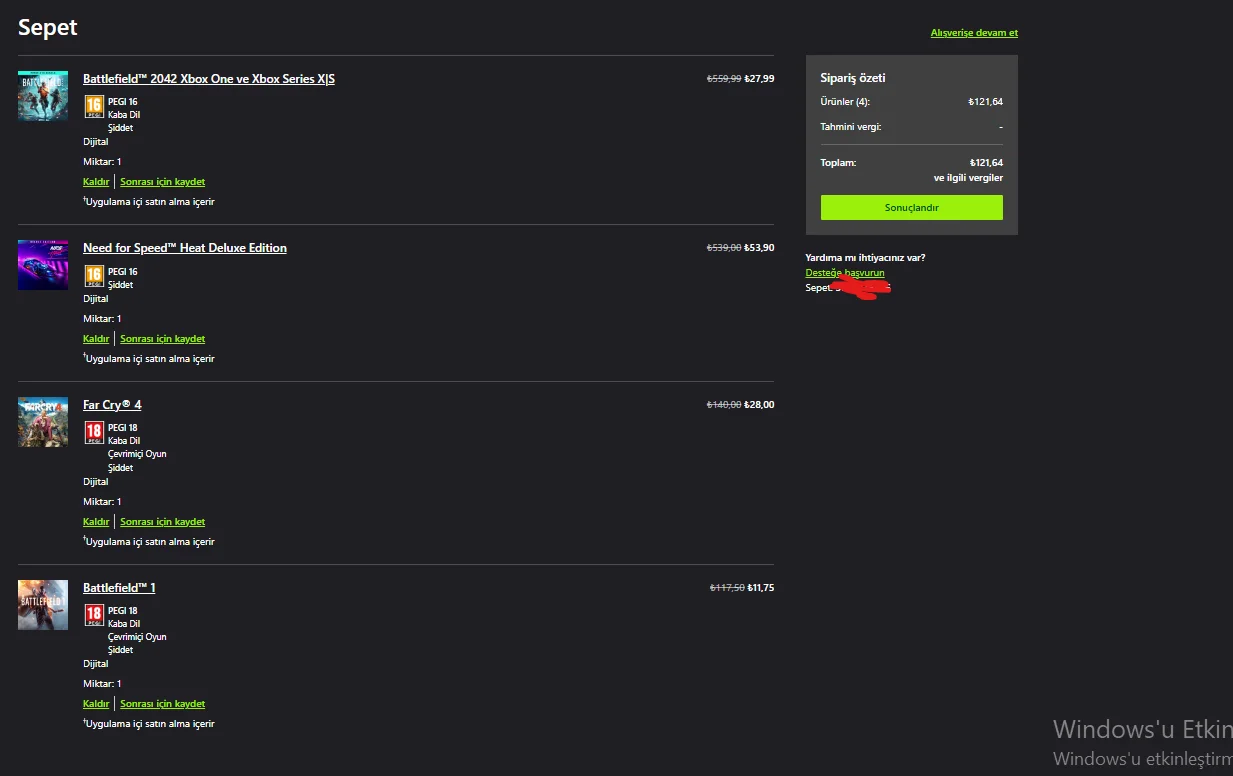Click the PEGI 18 badge for Battlefield 1
The width and height of the screenshot is (1233, 776).
click(94, 615)
